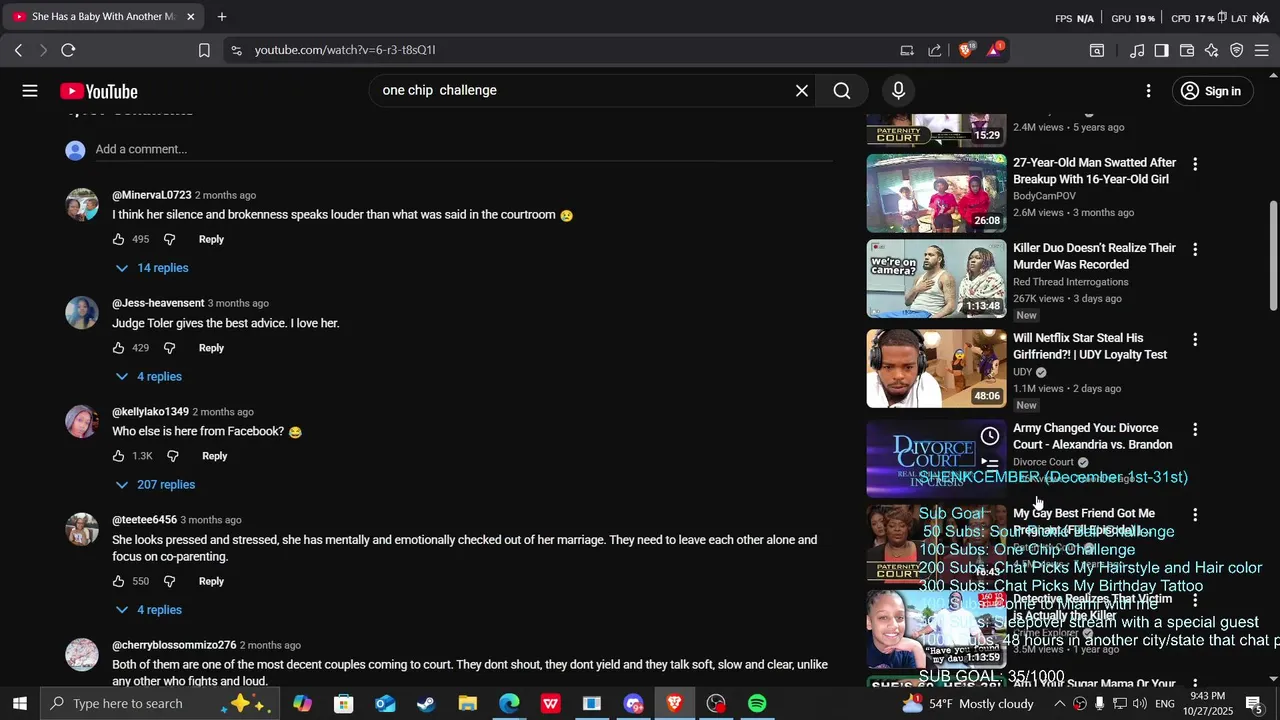This screenshot has height=720, width=1280.
Task: Open the Brave media playlist music icon
Action: 1137,50
